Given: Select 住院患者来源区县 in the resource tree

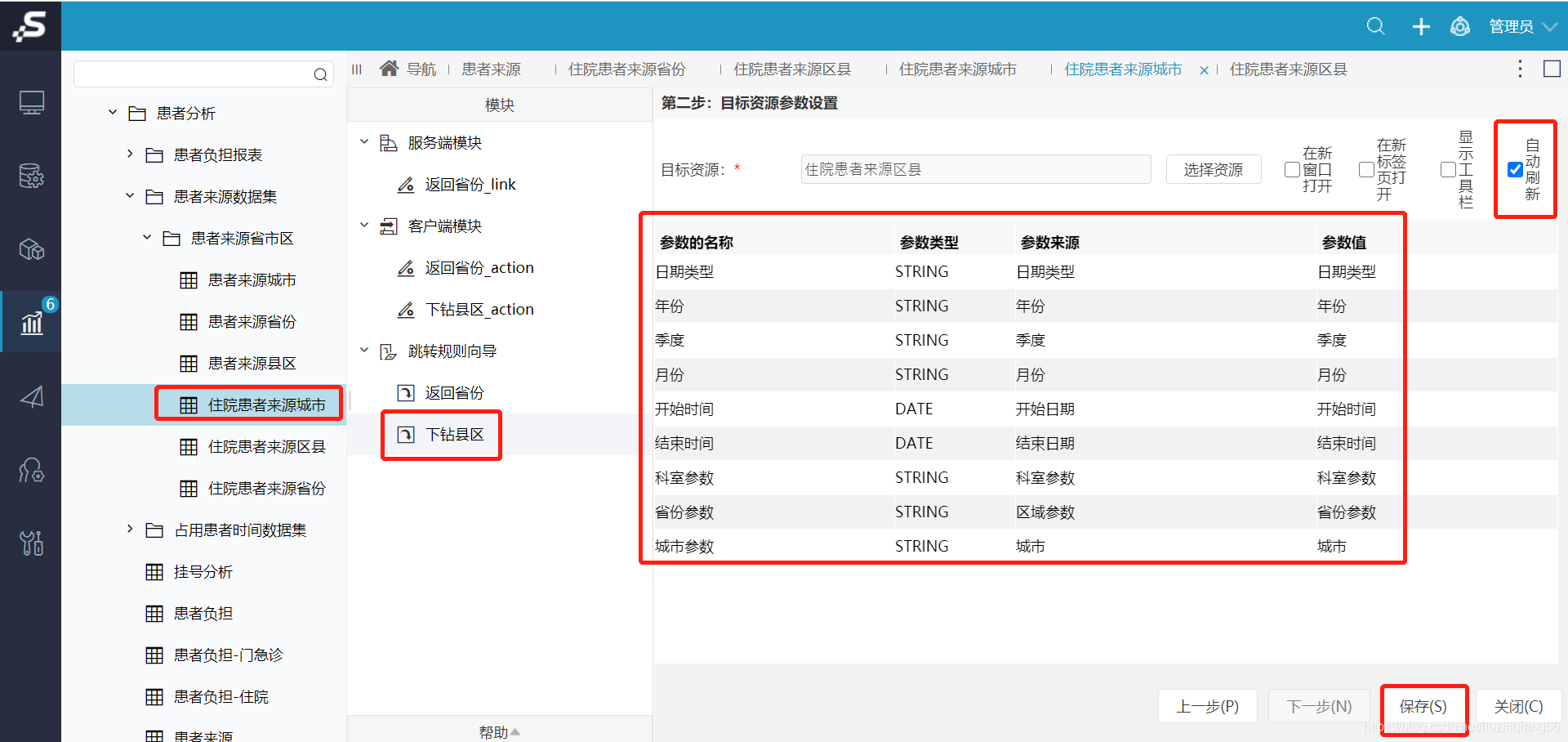Looking at the screenshot, I should [x=266, y=447].
